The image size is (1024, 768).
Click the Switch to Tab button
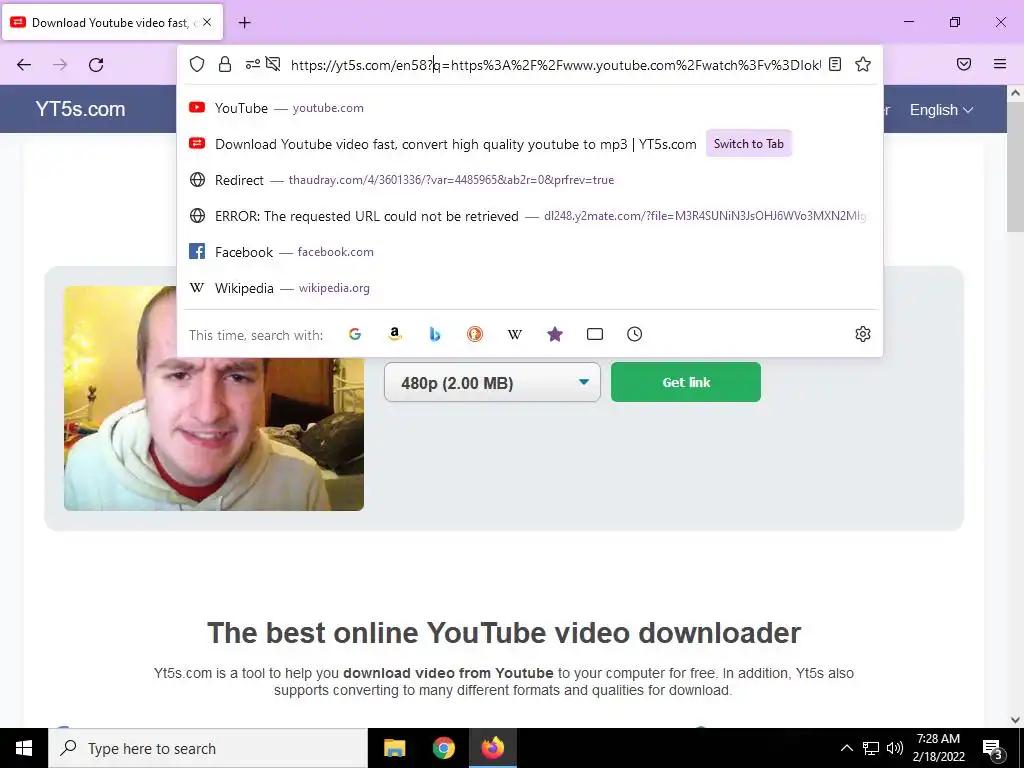coord(748,144)
